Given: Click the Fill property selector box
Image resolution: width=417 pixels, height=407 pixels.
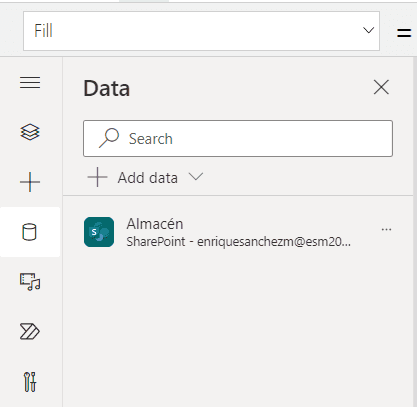Looking at the screenshot, I should (201, 31).
